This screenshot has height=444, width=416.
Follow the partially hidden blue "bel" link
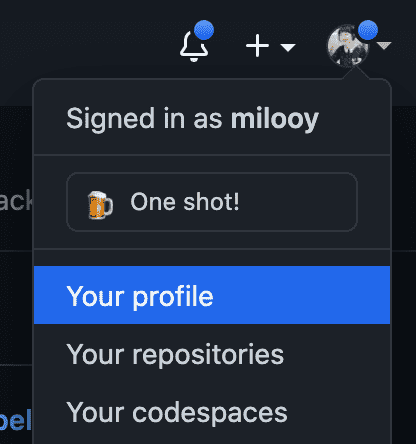pos(16,420)
